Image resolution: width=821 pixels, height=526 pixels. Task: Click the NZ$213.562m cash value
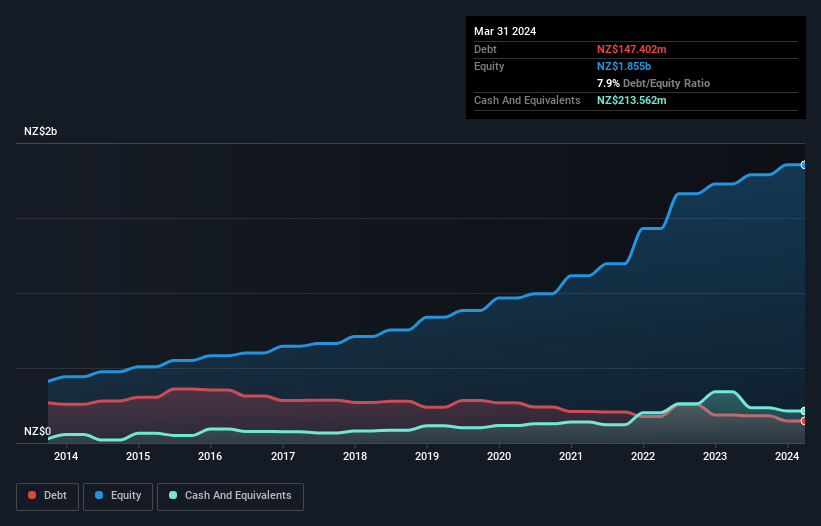coord(631,100)
